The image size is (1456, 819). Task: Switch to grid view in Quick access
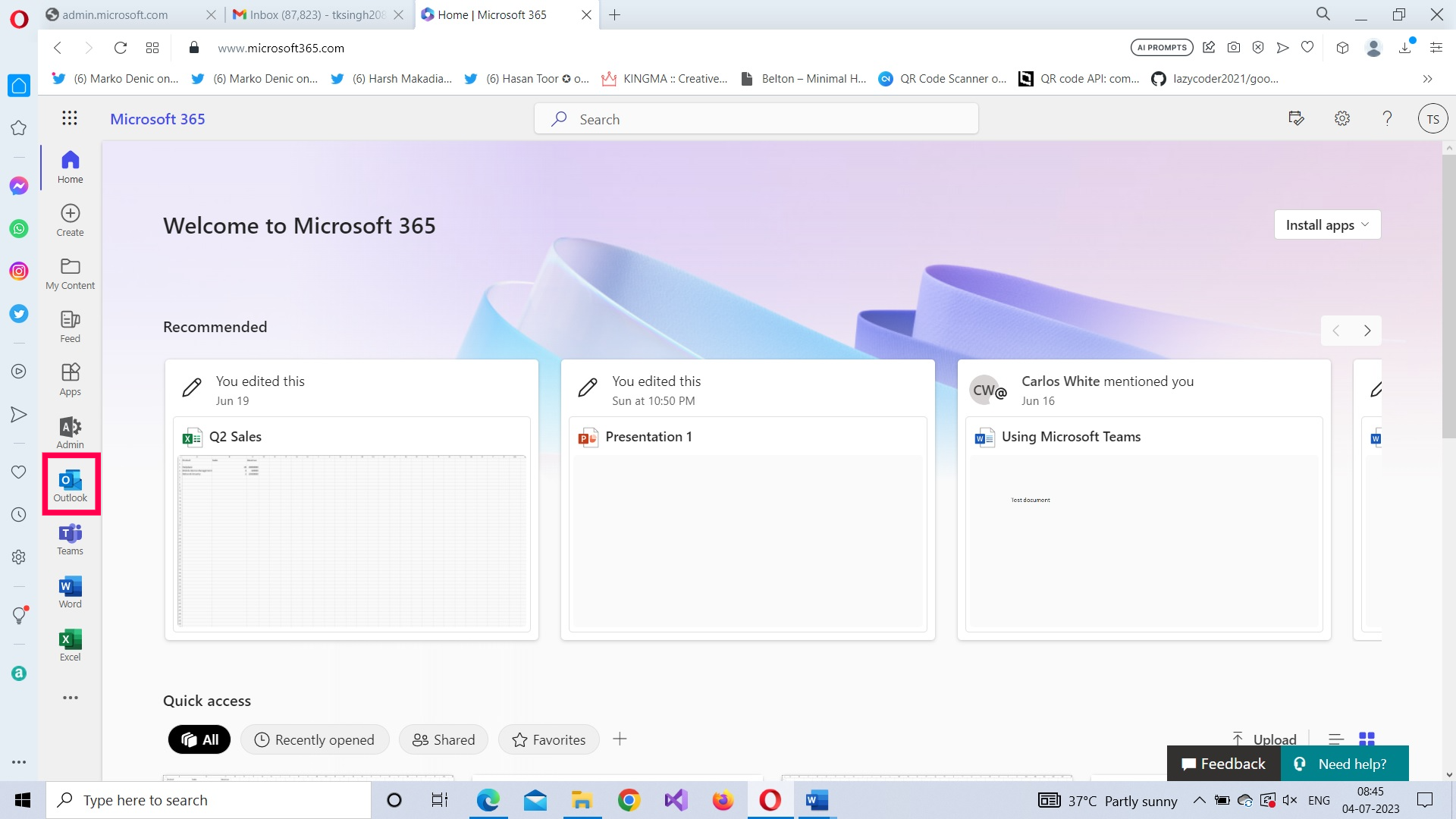[x=1367, y=739]
